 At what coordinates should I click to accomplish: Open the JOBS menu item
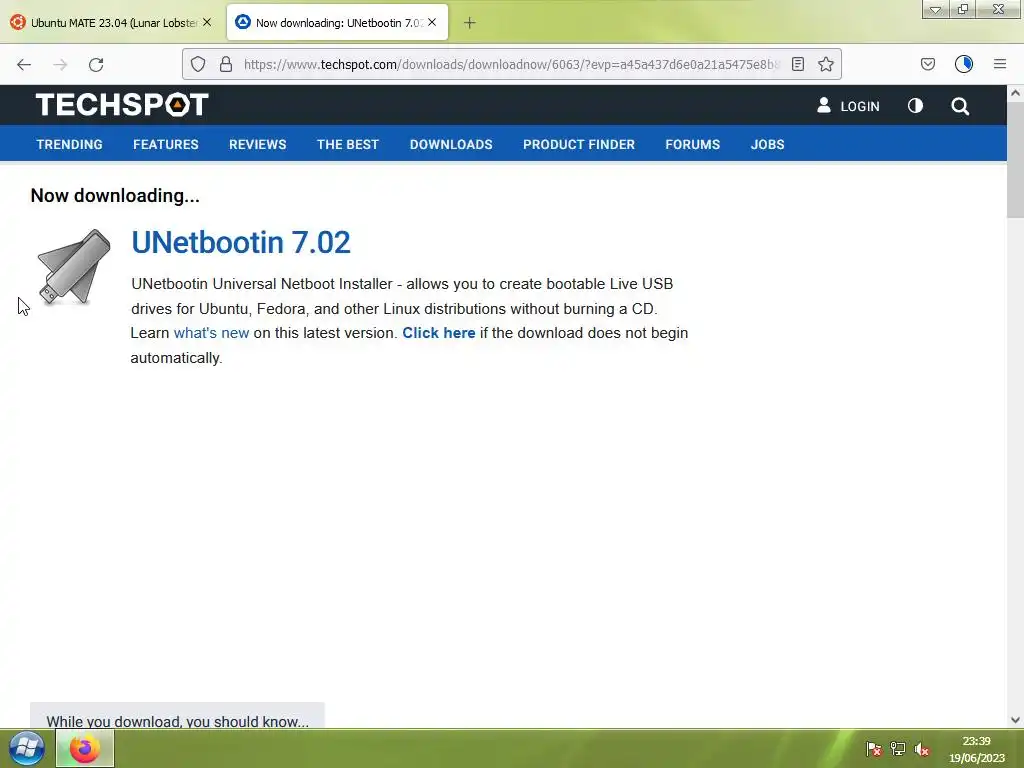[767, 144]
